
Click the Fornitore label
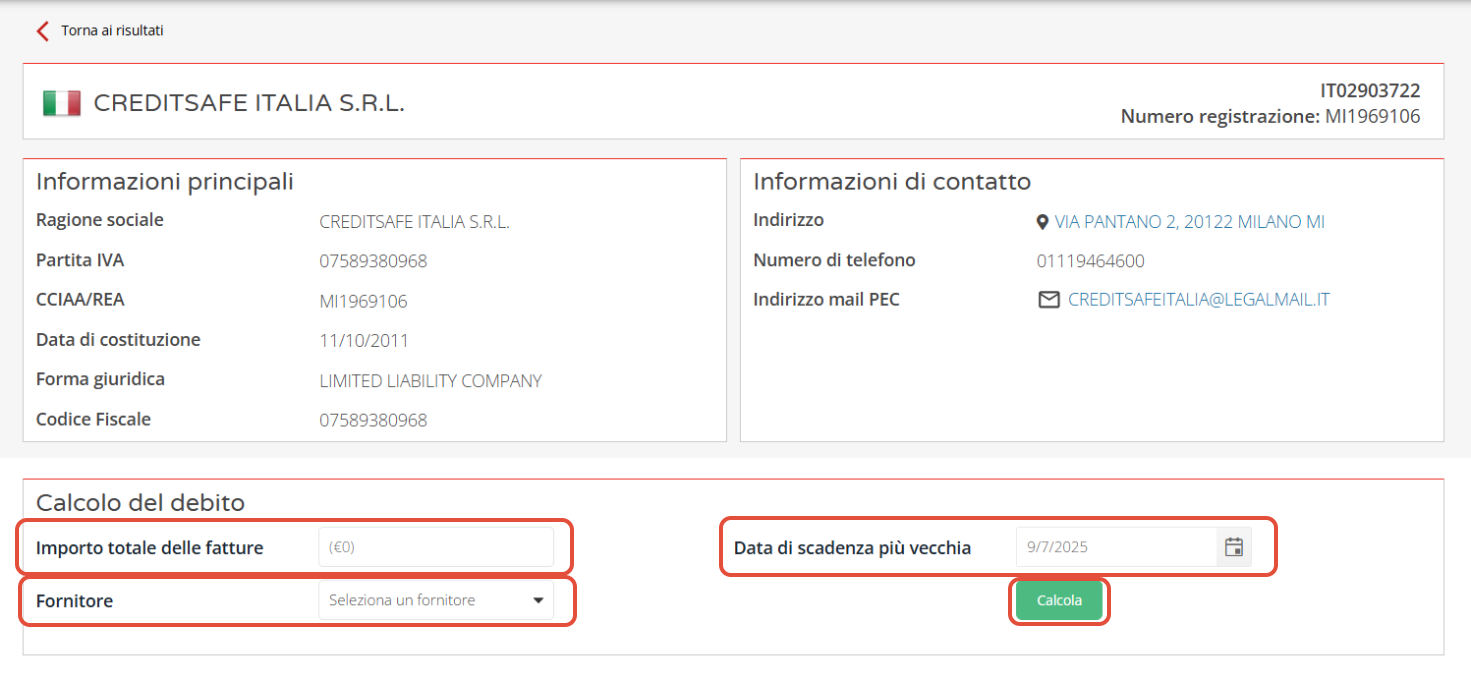tap(74, 601)
